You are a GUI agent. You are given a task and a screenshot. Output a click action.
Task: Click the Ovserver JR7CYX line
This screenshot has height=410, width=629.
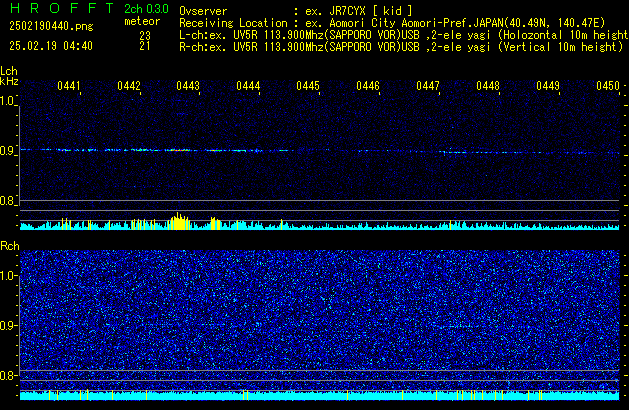click(296, 11)
